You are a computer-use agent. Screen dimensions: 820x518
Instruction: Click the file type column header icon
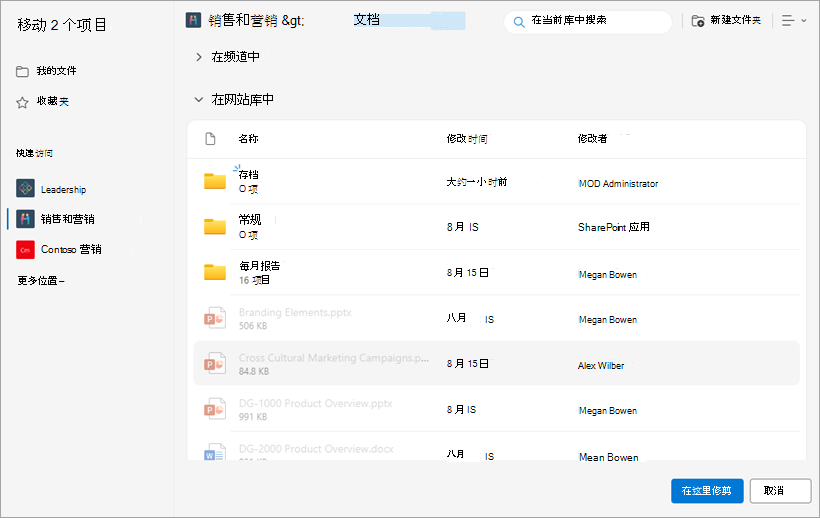coord(210,139)
